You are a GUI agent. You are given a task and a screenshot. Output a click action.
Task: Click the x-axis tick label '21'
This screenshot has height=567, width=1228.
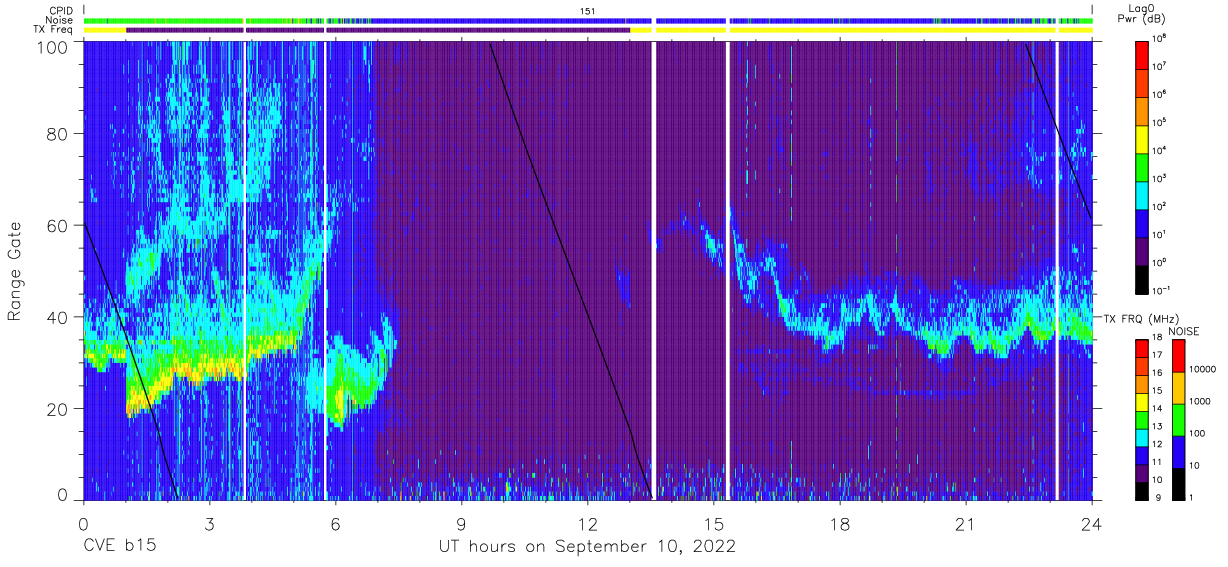pyautogui.click(x=966, y=523)
